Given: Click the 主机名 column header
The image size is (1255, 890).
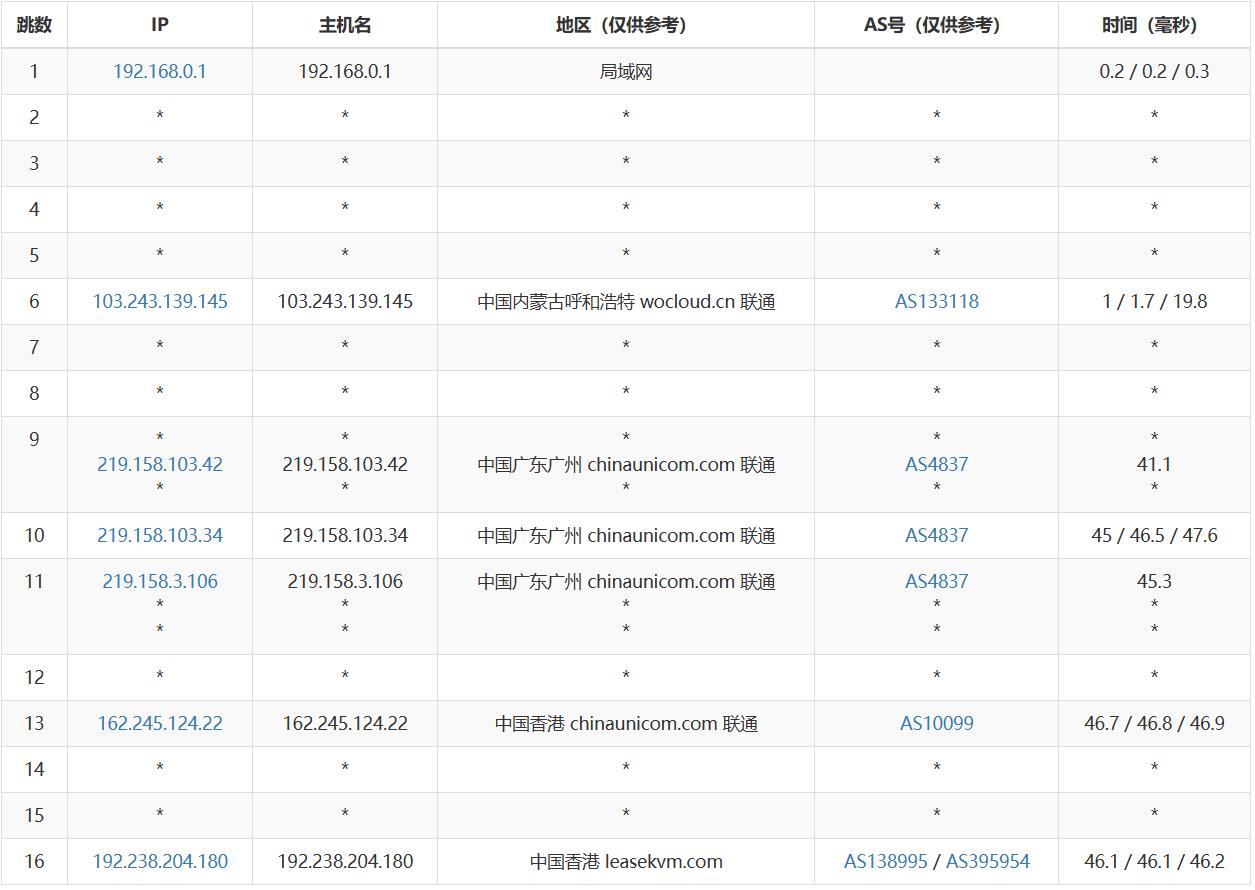Looking at the screenshot, I should 345,25.
